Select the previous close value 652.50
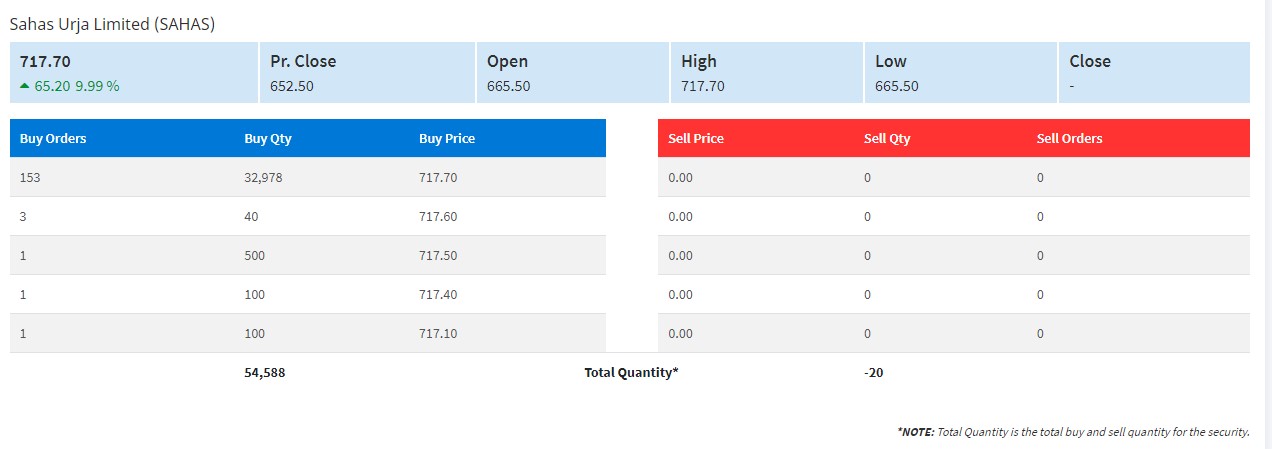This screenshot has width=1272, height=449. pyautogui.click(x=292, y=86)
